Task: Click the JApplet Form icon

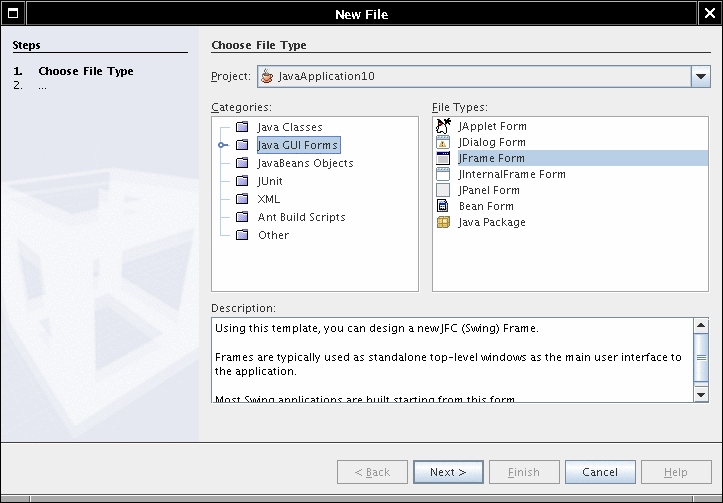Action: tap(443, 126)
